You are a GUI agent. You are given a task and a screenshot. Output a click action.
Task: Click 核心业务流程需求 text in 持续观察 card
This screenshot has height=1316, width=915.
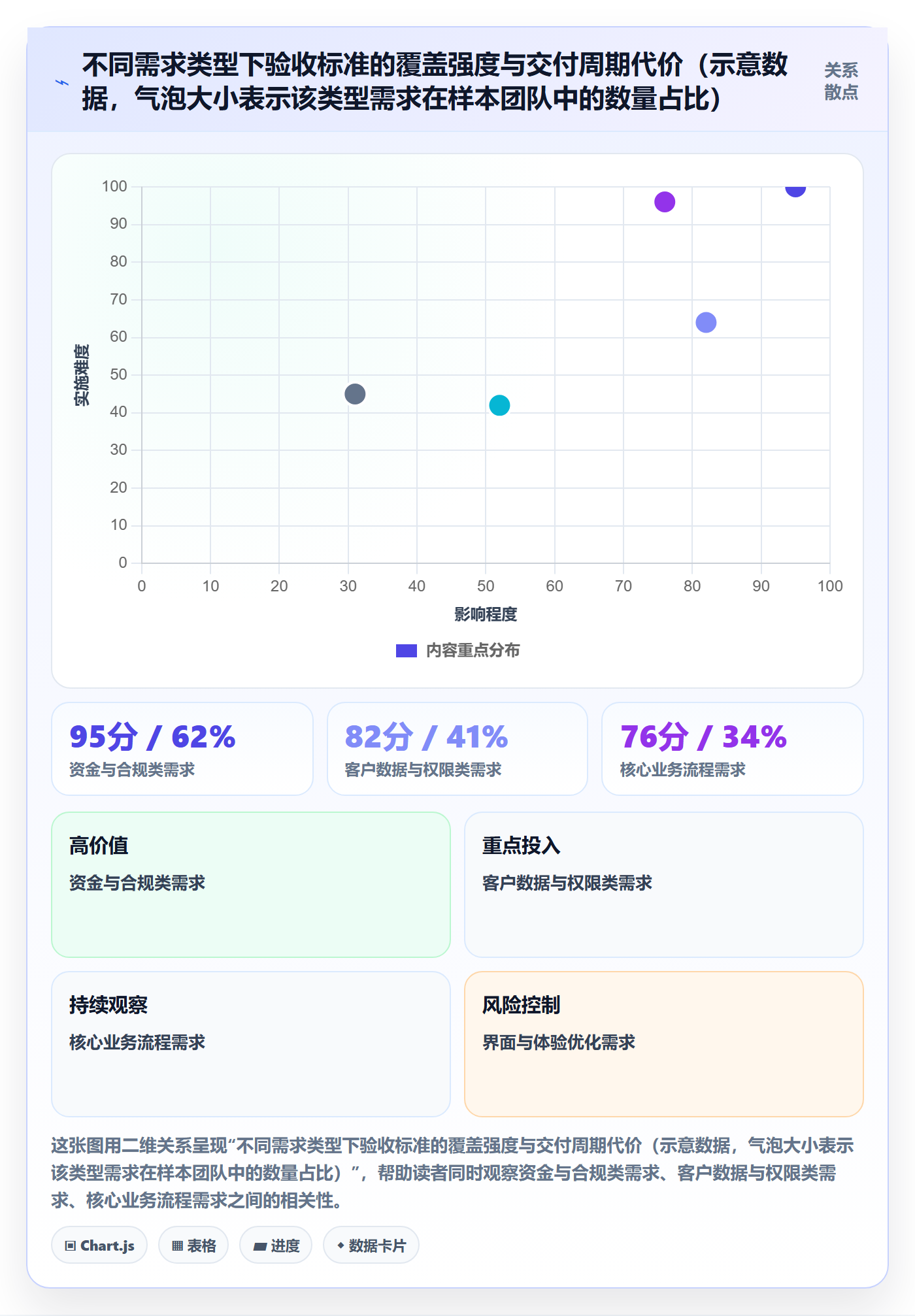click(137, 1042)
